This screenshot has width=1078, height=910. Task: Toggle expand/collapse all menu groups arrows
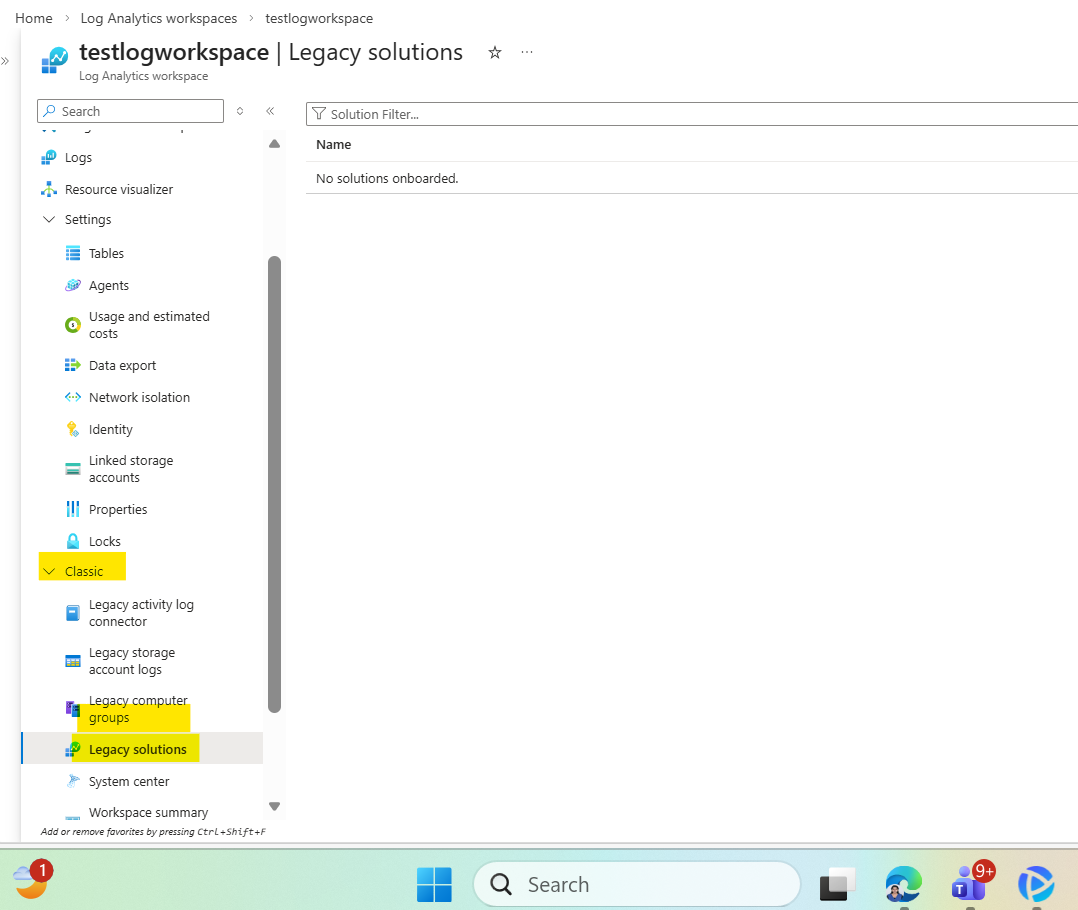(x=240, y=111)
